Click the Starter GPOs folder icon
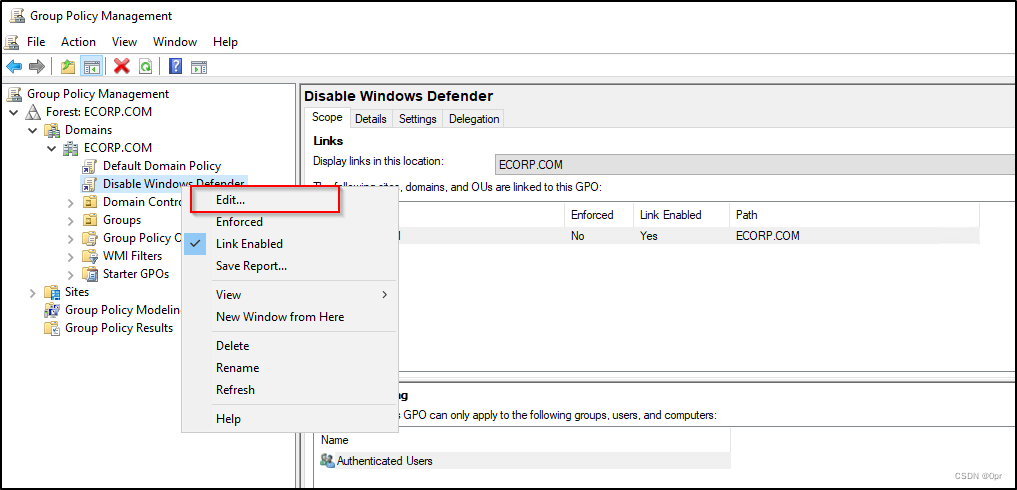The width and height of the screenshot is (1017, 490). 90,274
